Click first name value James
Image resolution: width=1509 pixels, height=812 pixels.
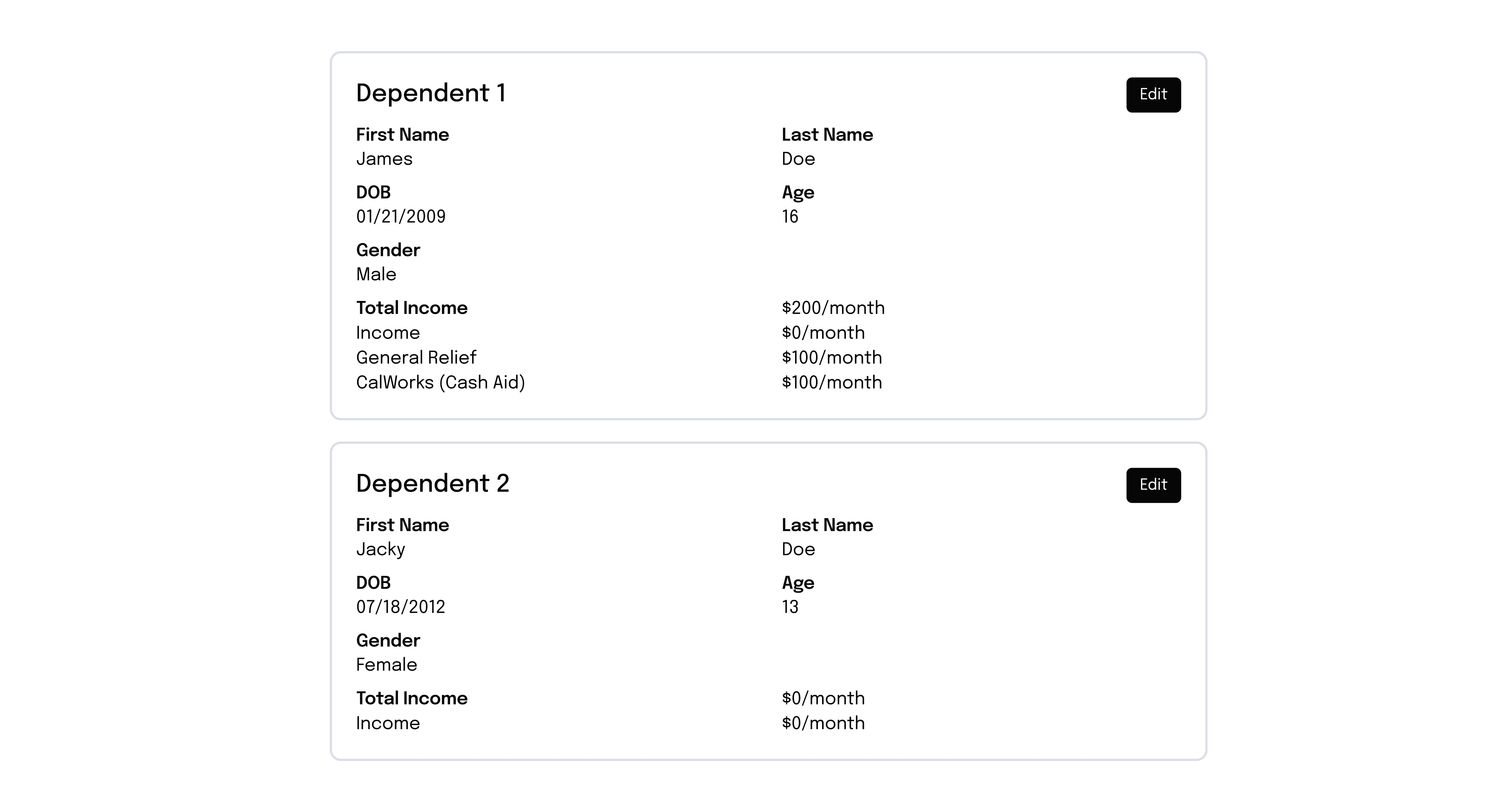click(384, 159)
